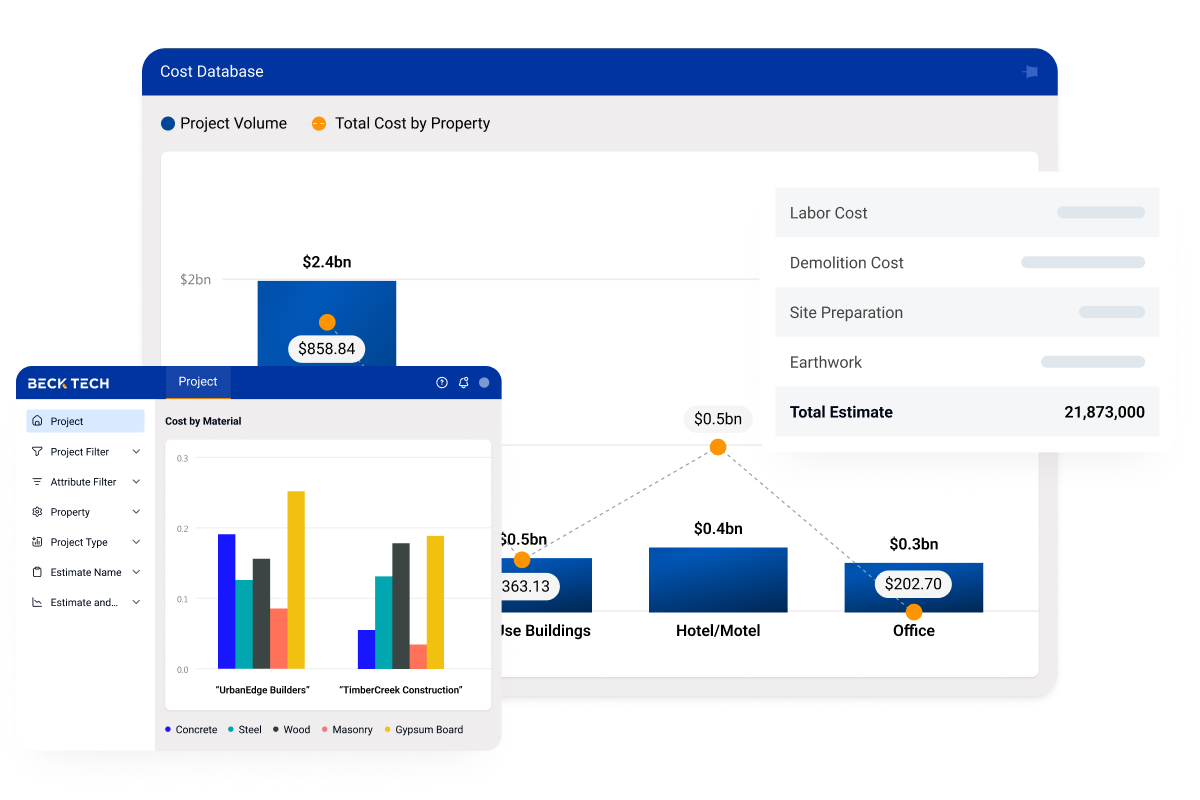
Task: Click the clipboard icon for Estimate Name
Action: [x=37, y=572]
